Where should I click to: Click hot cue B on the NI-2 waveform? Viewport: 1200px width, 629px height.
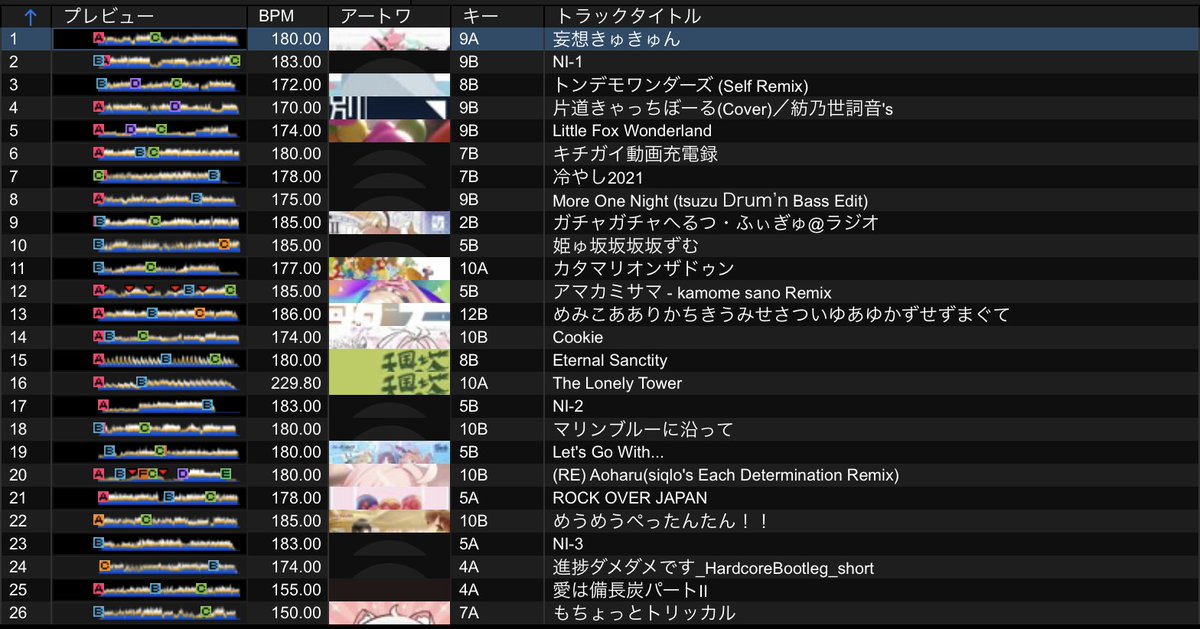coord(207,406)
